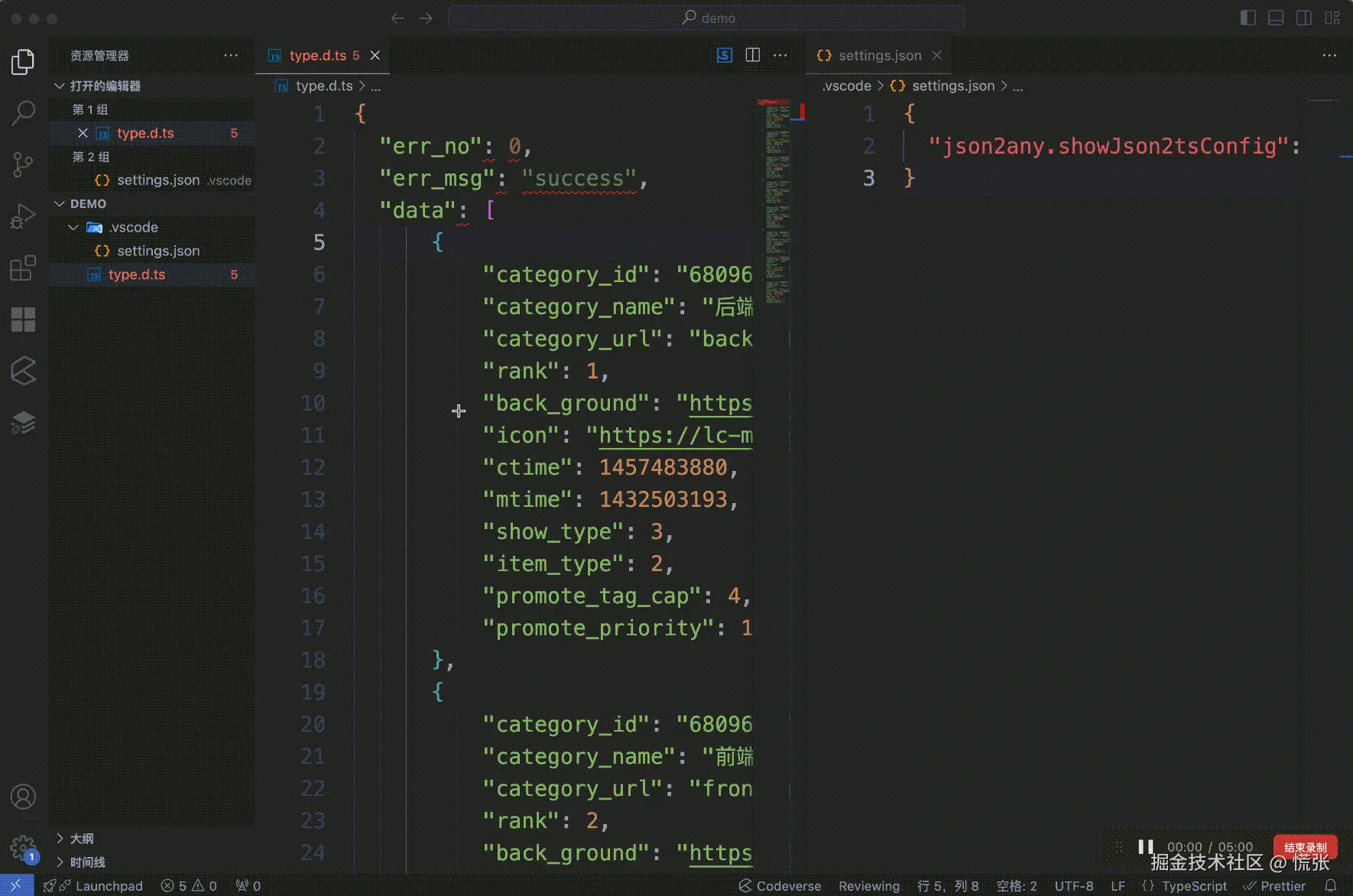Image resolution: width=1353 pixels, height=896 pixels.
Task: Click the json2ts S icon in editor toolbar
Action: click(725, 55)
